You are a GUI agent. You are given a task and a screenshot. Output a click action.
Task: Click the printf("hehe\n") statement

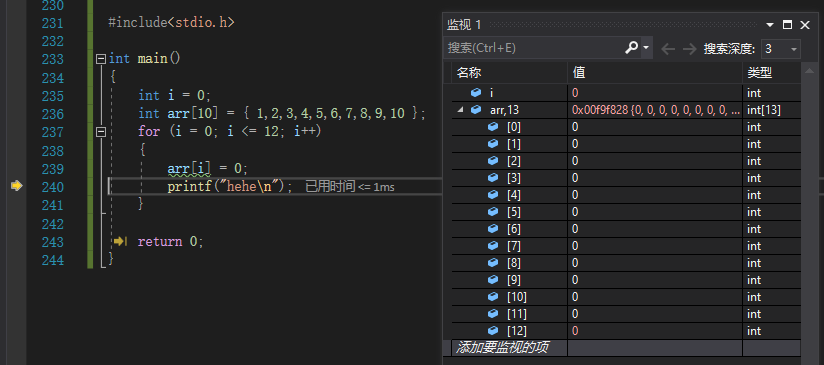pos(230,186)
